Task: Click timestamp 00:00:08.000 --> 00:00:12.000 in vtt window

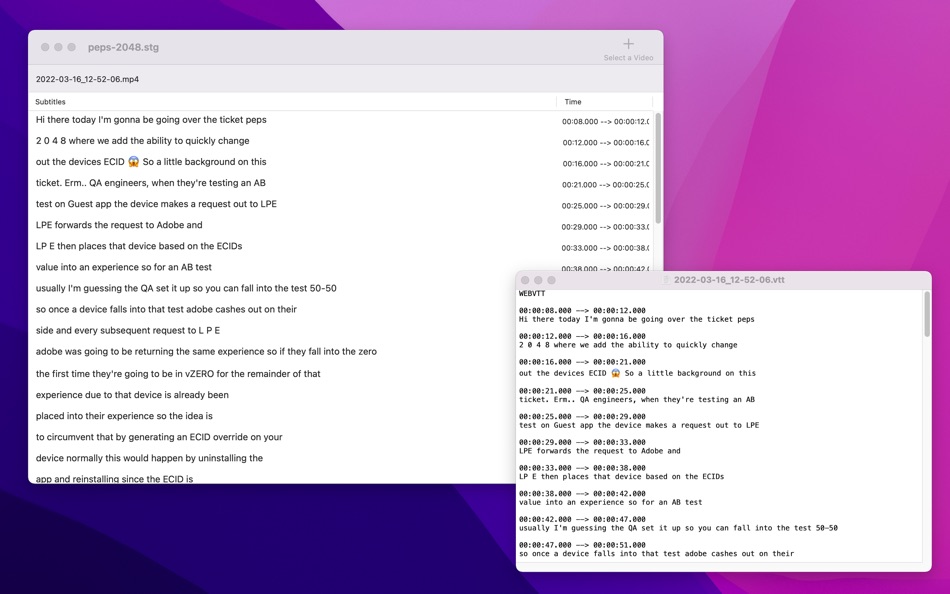Action: click(582, 310)
